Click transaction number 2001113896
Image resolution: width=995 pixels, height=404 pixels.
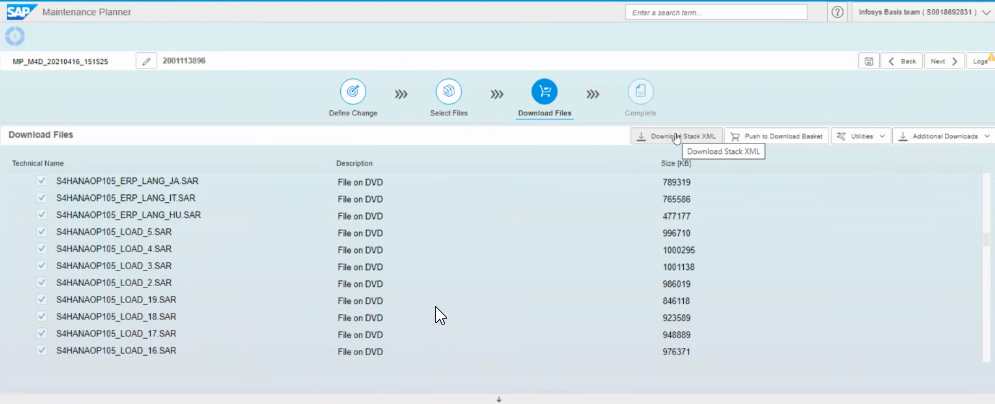184,61
